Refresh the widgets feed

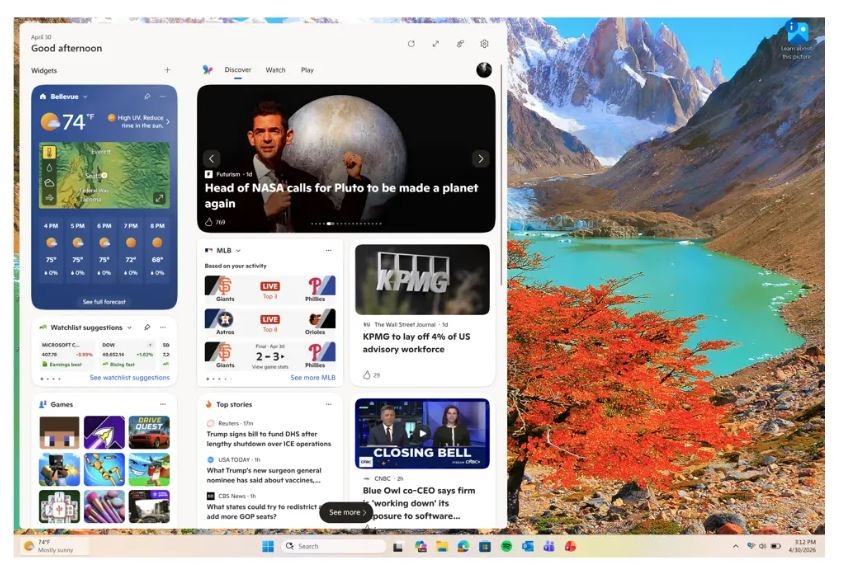point(411,44)
